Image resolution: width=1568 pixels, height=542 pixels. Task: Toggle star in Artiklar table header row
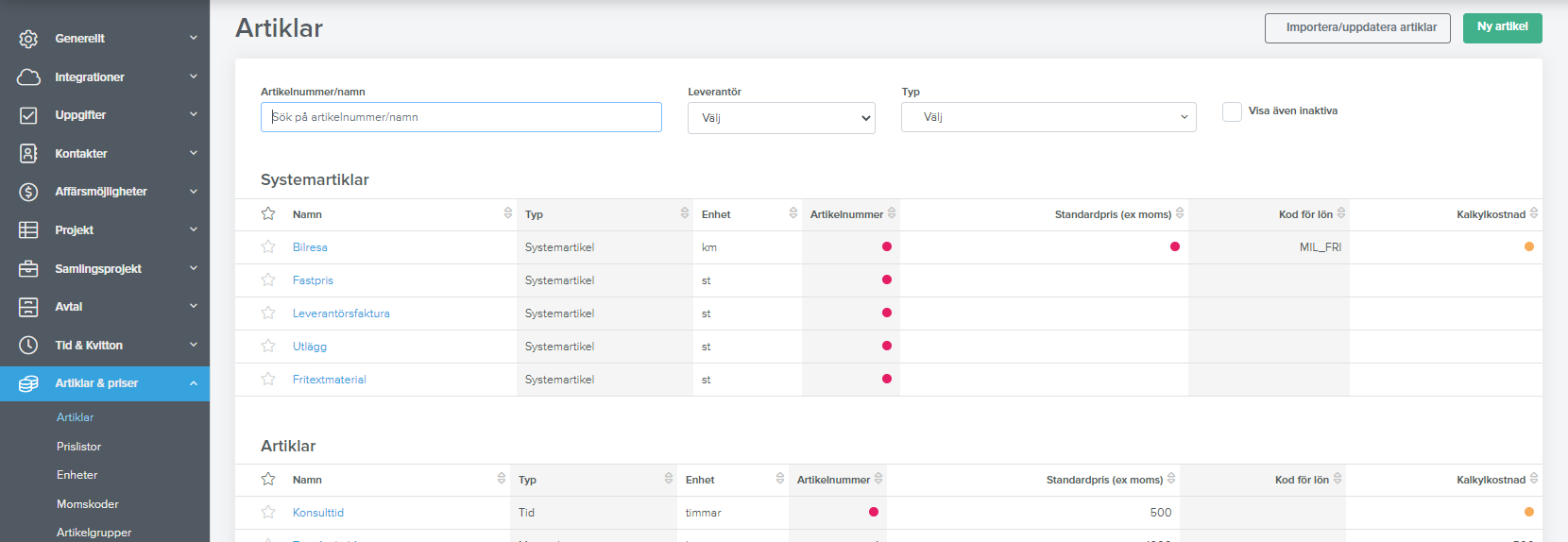[268, 479]
